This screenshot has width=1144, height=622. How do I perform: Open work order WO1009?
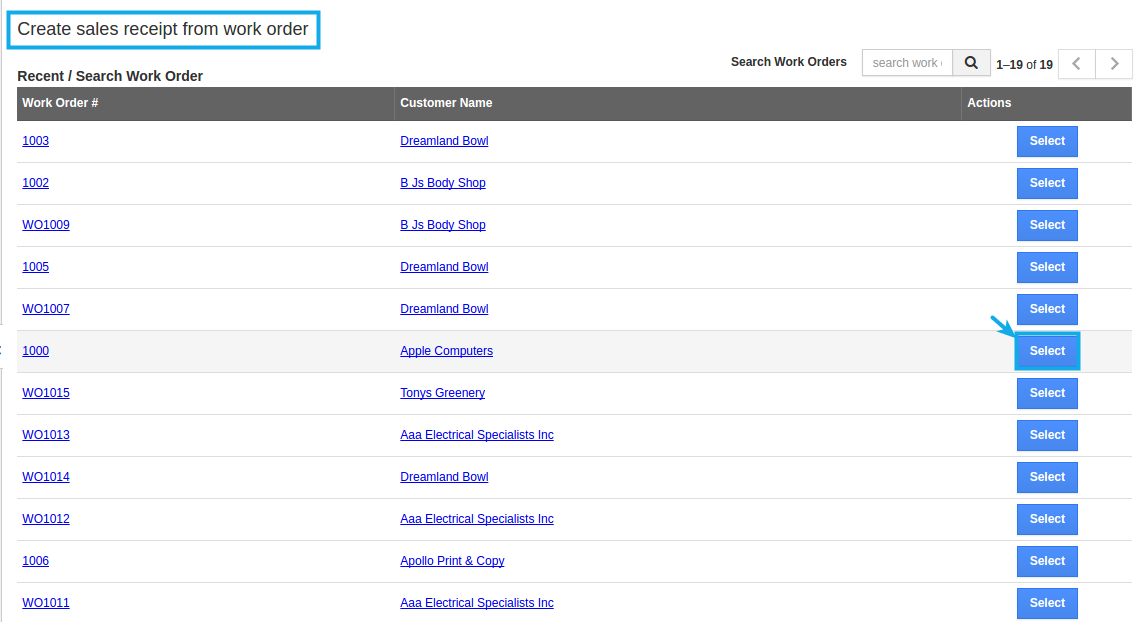46,224
